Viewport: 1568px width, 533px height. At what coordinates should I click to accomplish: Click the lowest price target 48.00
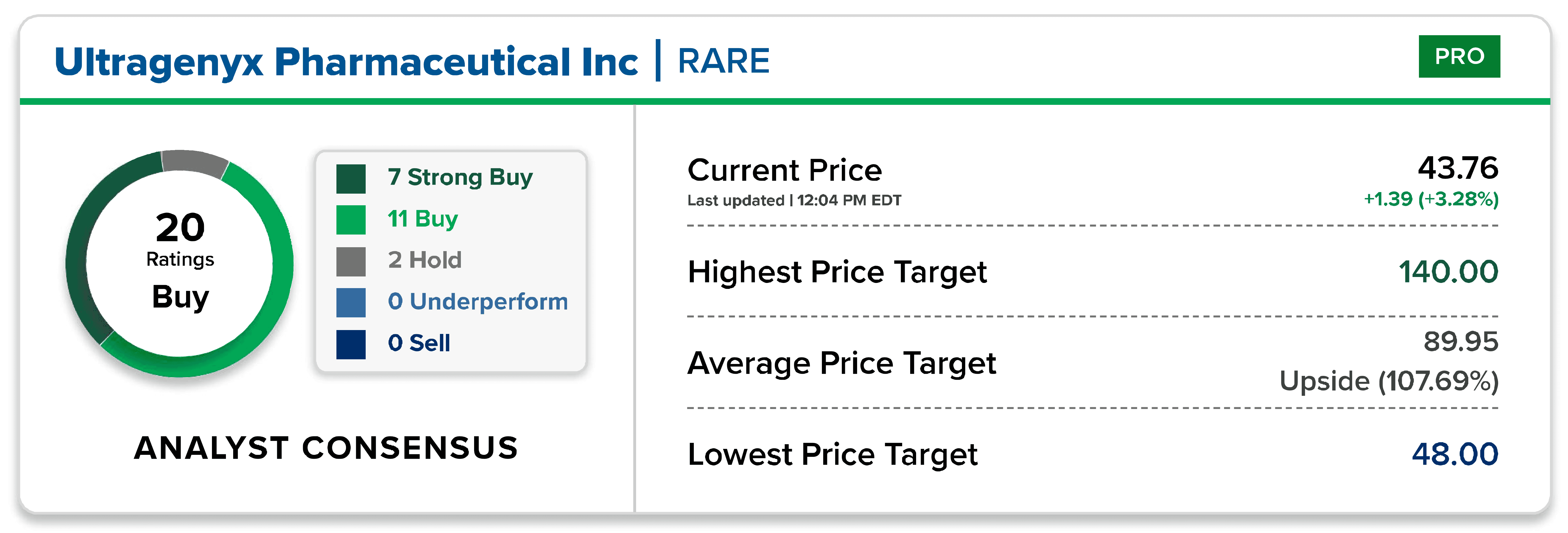coord(1455,454)
